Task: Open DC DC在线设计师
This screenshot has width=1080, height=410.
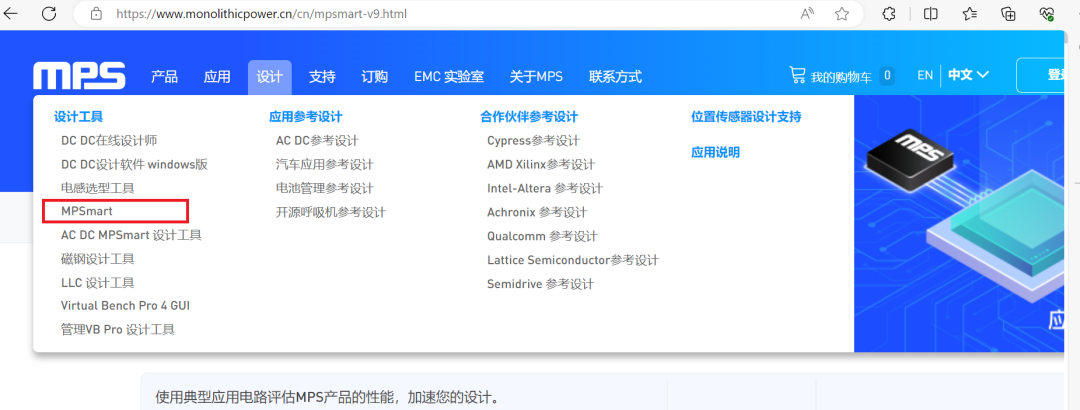Action: pos(110,141)
